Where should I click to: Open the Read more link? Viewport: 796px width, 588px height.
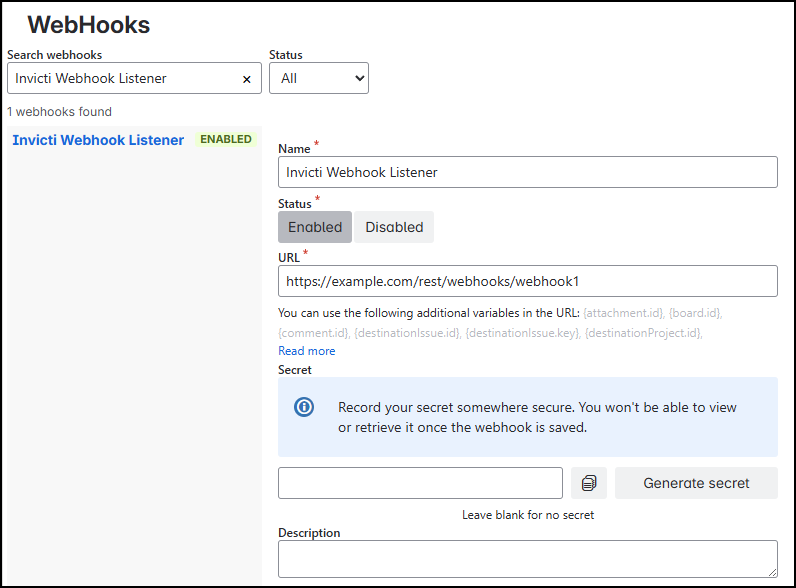(307, 351)
